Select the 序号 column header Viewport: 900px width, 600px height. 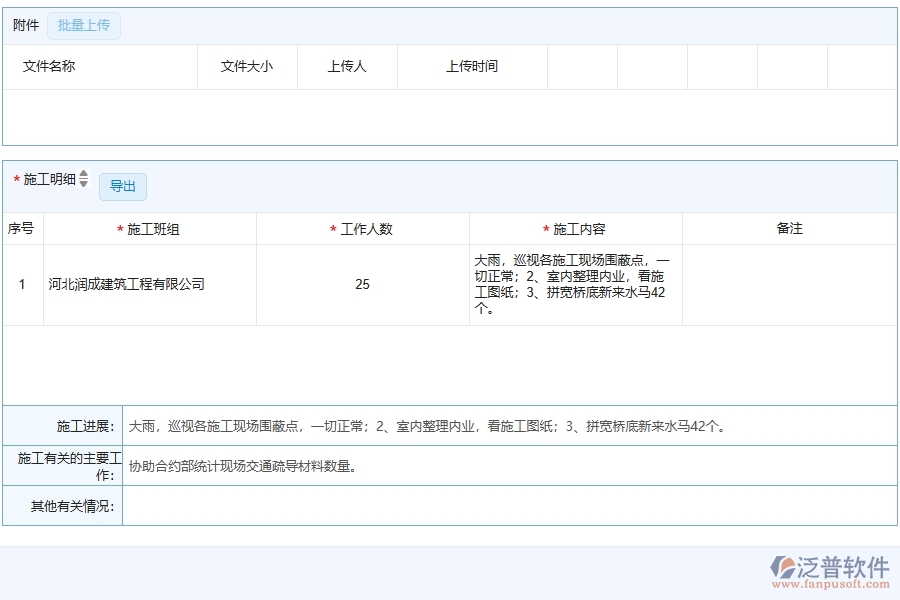click(21, 228)
